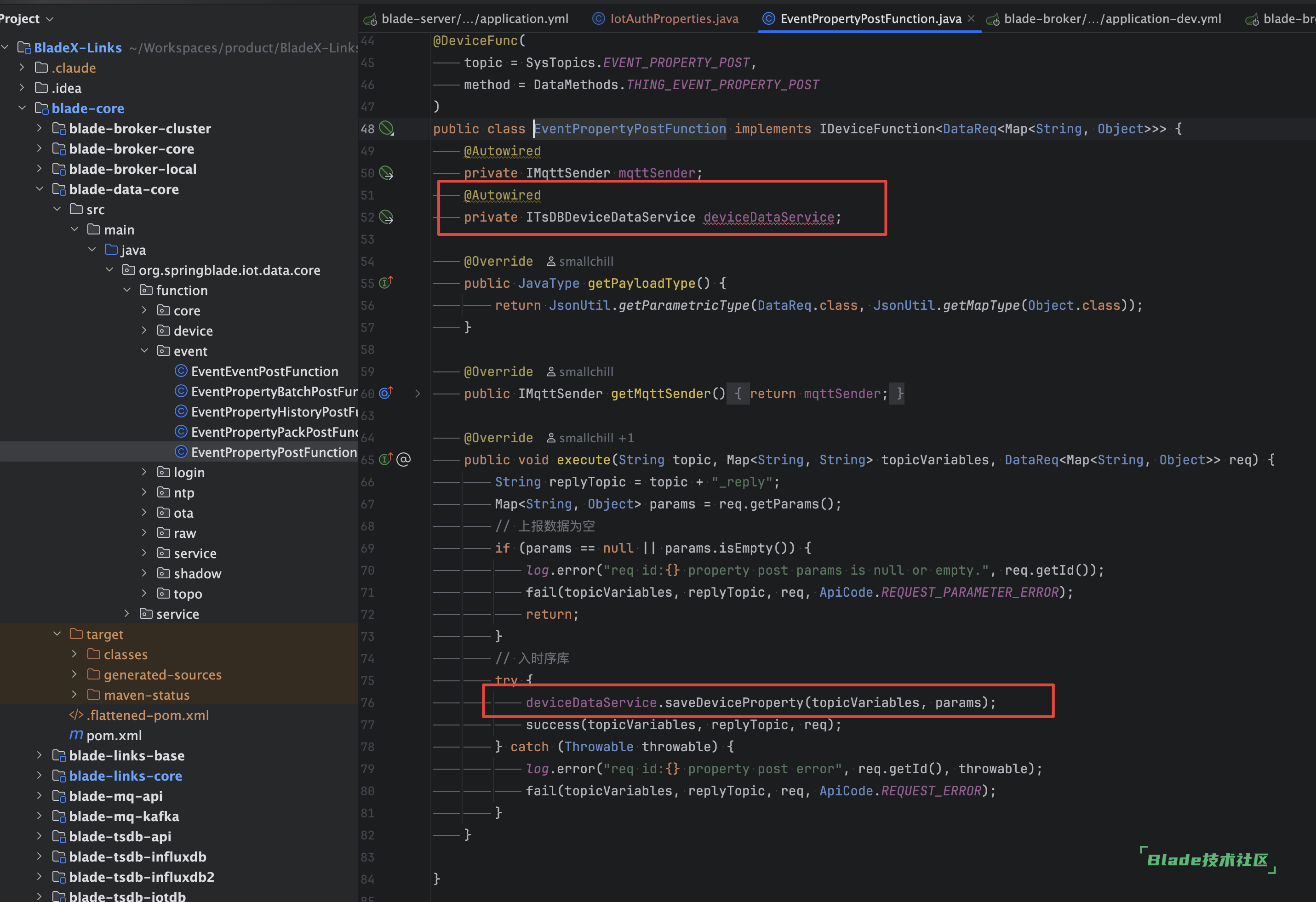Collapse the event package
Viewport: 1316px width, 902px height.
click(x=144, y=350)
